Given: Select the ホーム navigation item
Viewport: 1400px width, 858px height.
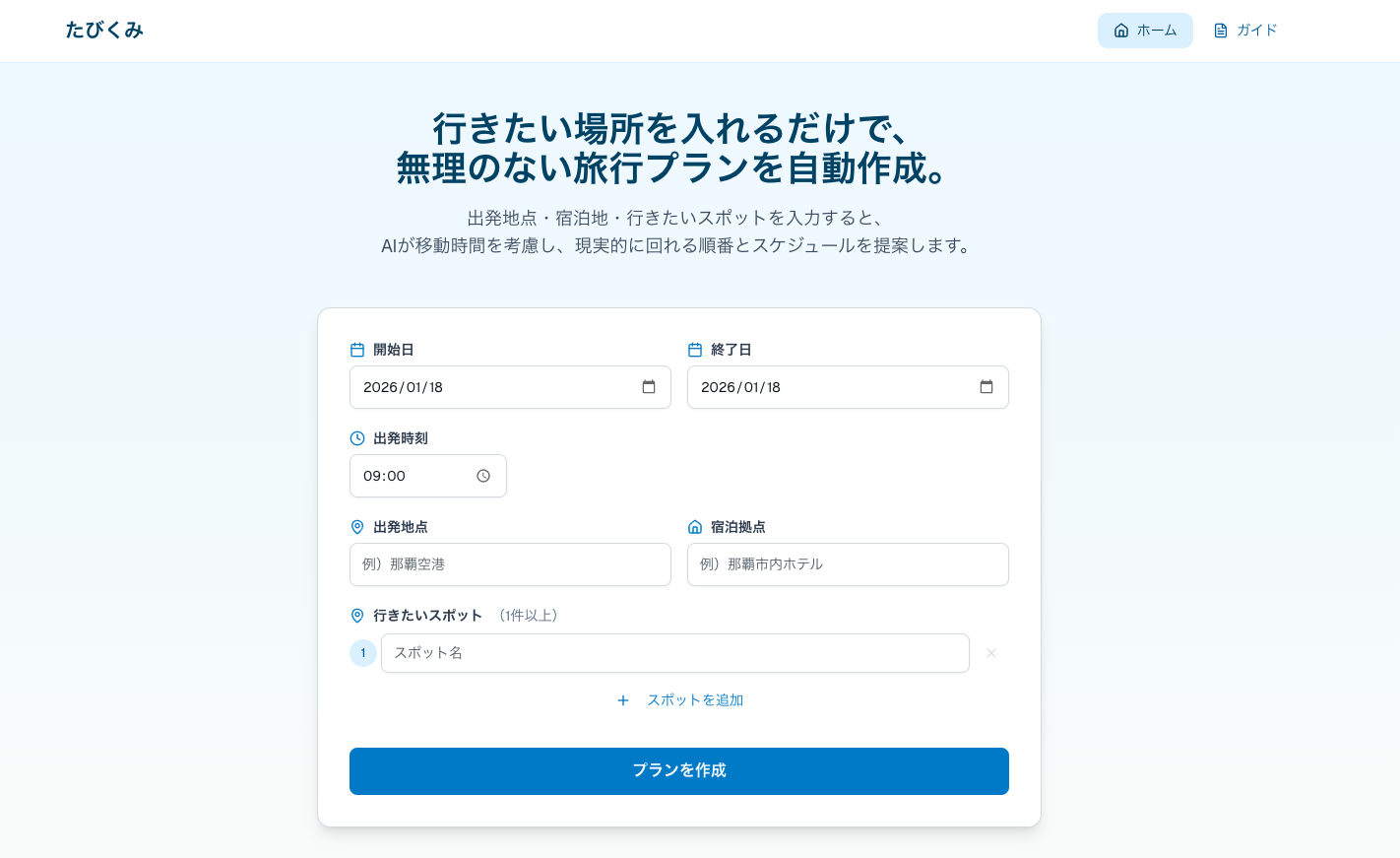Looking at the screenshot, I should tap(1145, 30).
